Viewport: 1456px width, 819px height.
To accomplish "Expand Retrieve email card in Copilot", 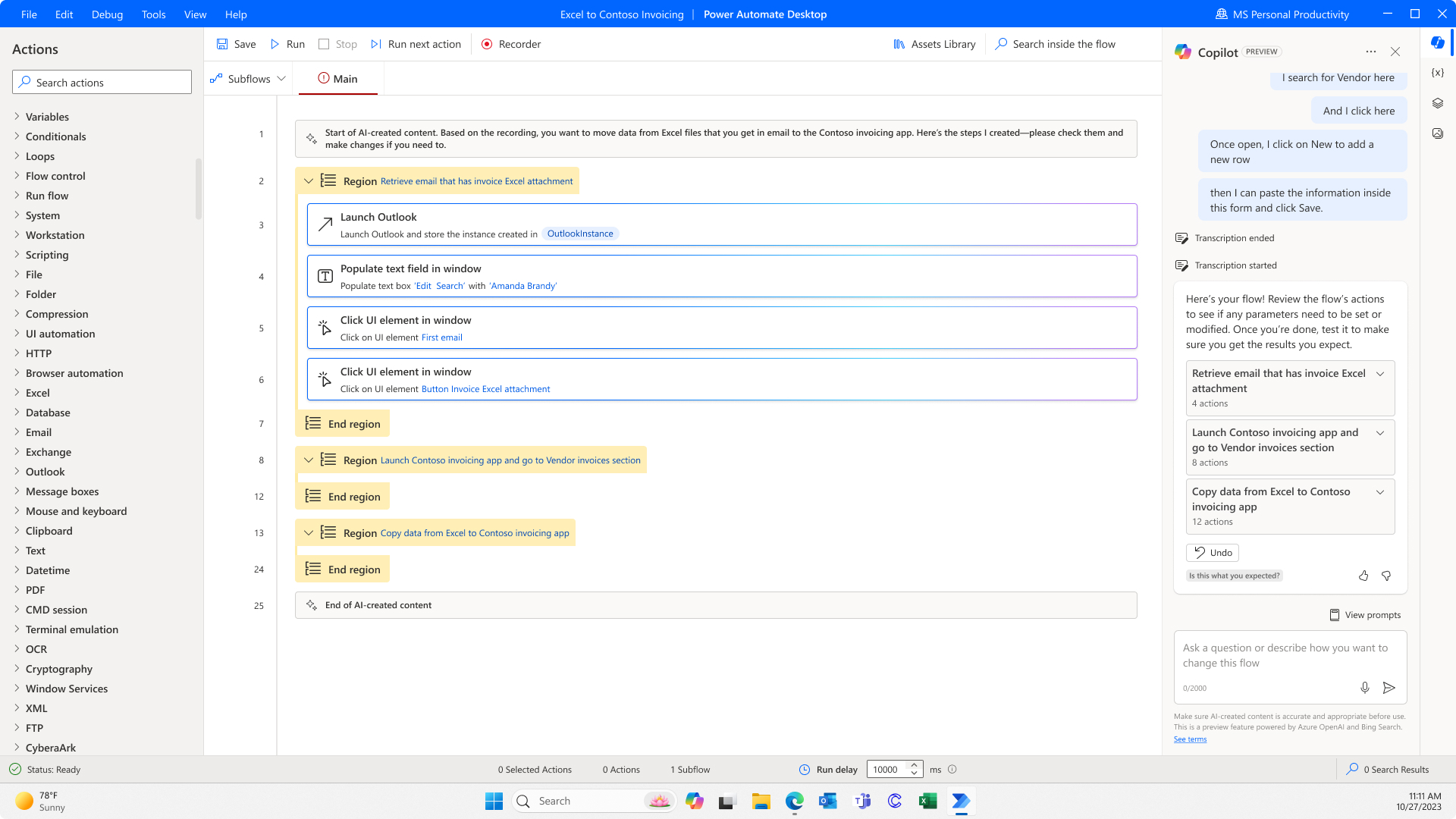I will [1380, 374].
